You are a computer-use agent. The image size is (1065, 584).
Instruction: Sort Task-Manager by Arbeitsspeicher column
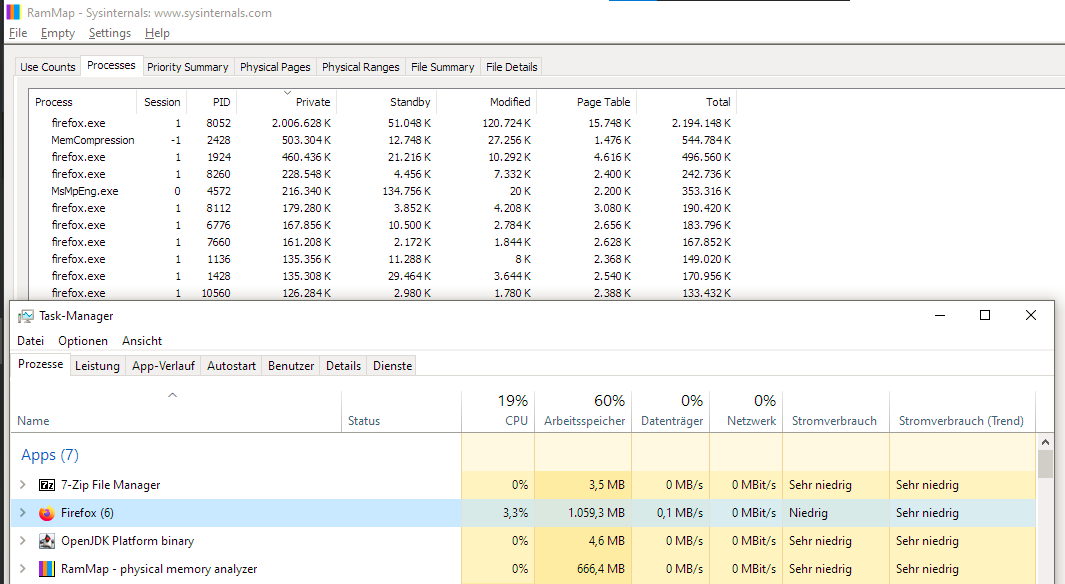(583, 412)
